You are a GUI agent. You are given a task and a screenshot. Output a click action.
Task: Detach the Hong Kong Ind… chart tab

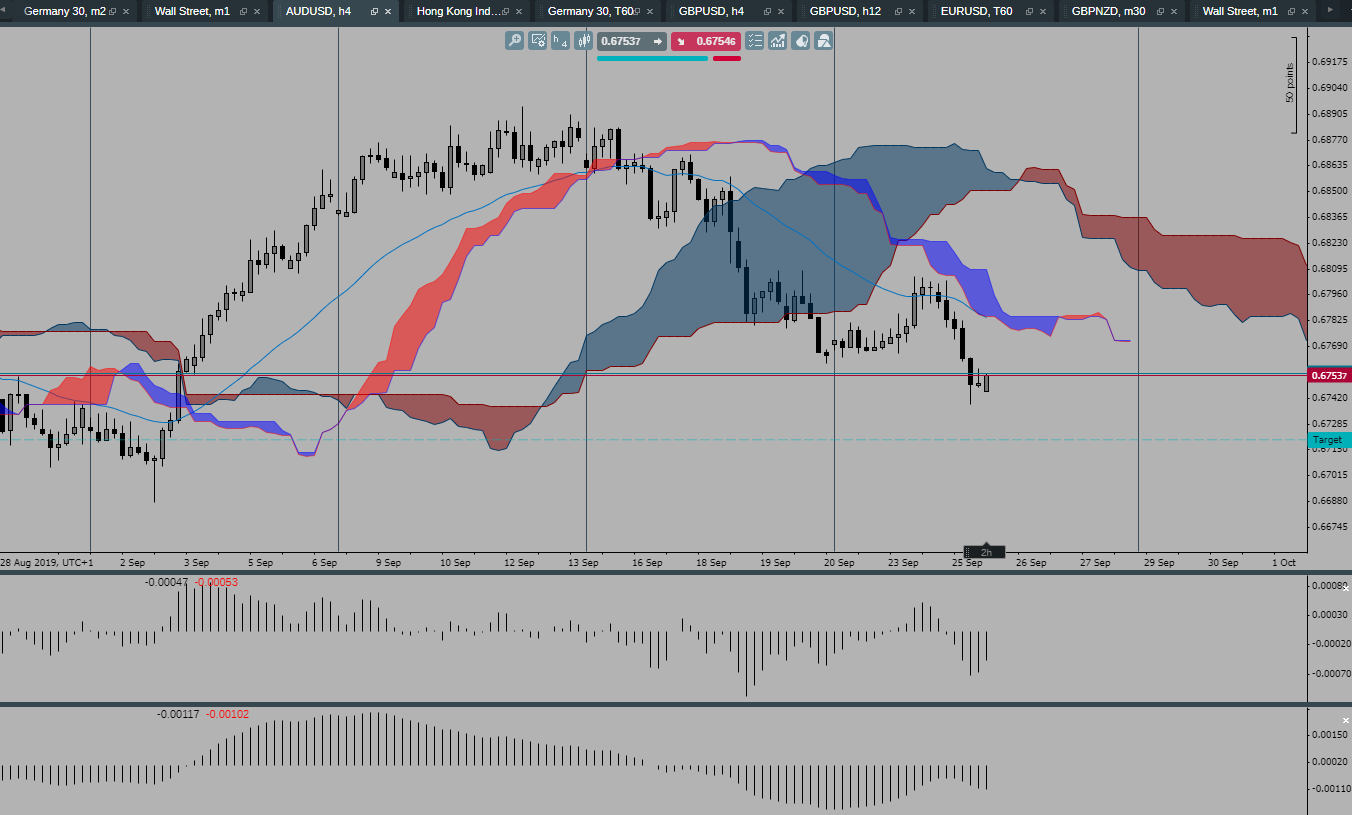[x=505, y=12]
